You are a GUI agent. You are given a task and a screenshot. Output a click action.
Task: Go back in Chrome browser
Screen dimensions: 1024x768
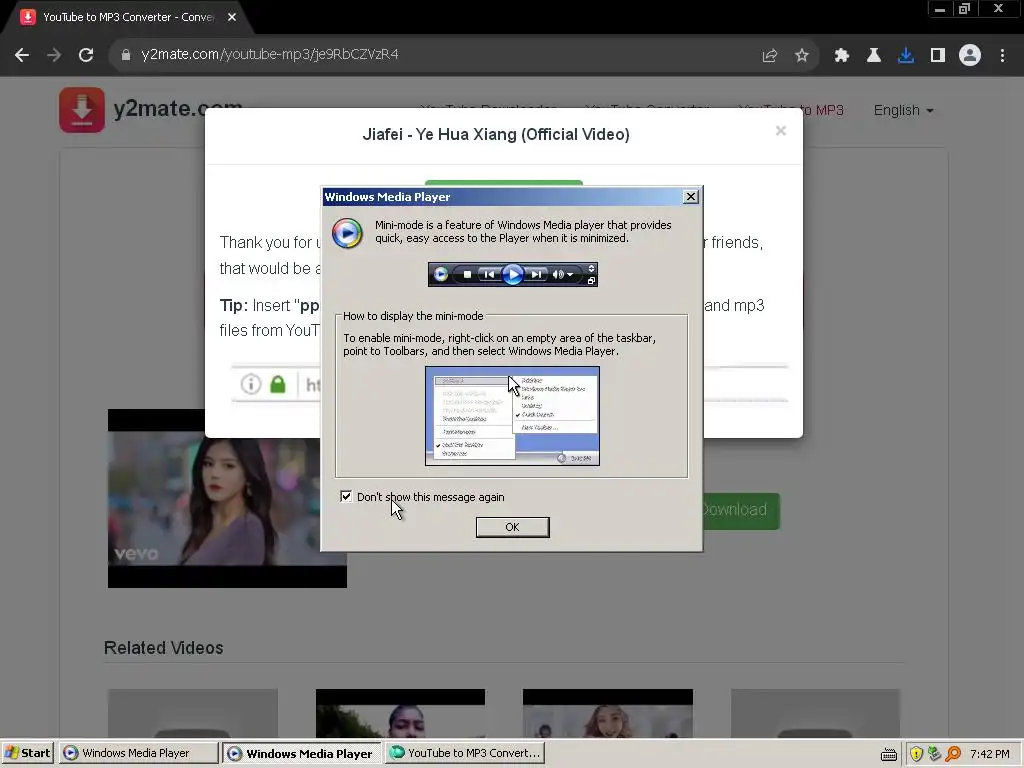22,55
